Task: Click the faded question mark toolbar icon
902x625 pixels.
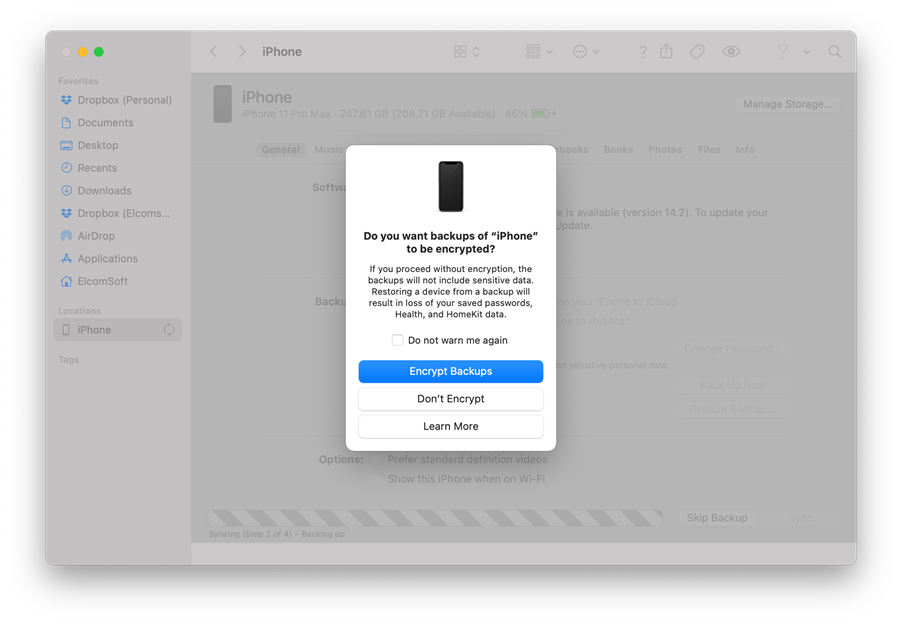Action: [782, 51]
